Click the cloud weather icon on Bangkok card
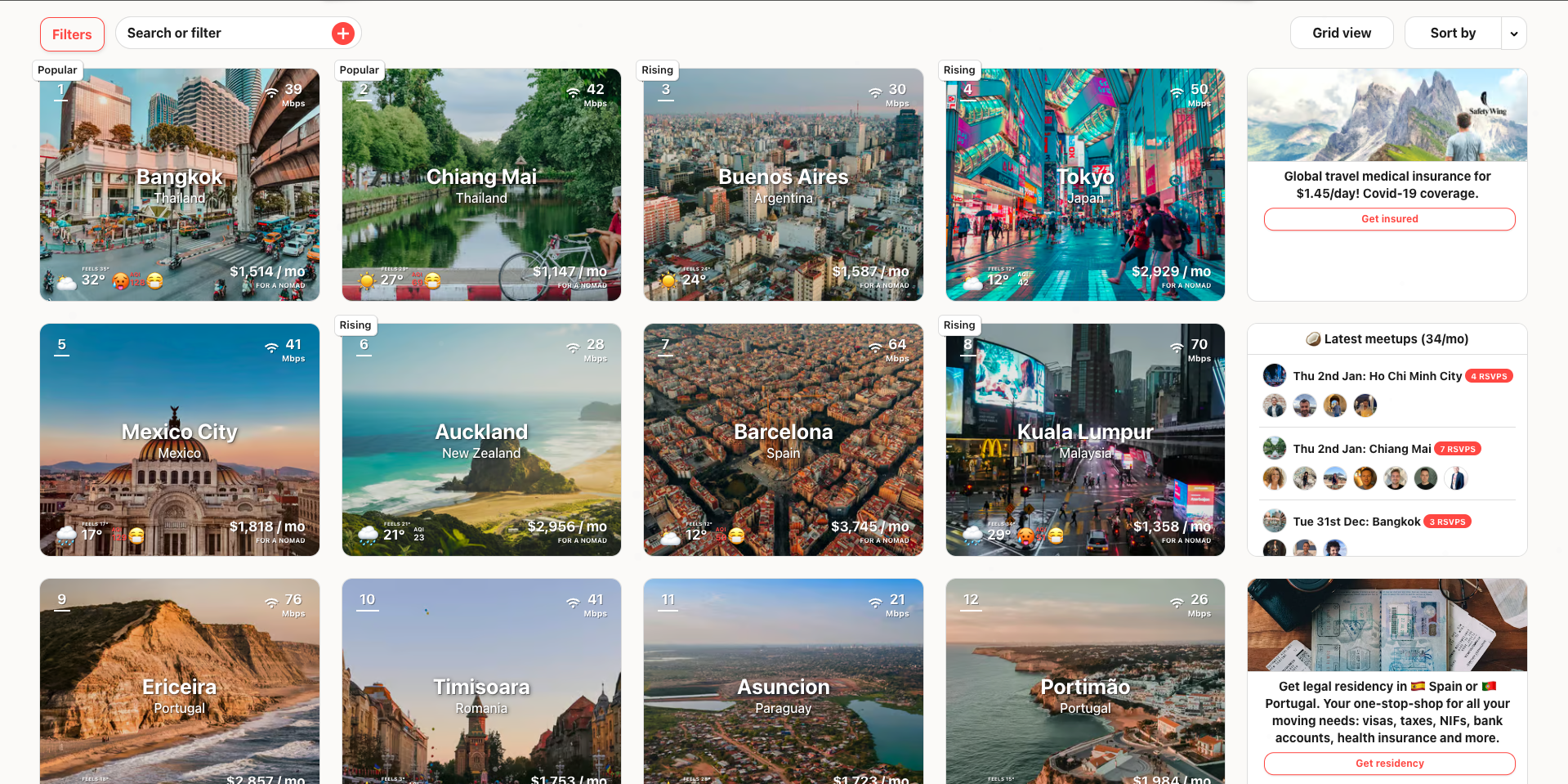The height and width of the screenshot is (784, 1568). tap(66, 282)
